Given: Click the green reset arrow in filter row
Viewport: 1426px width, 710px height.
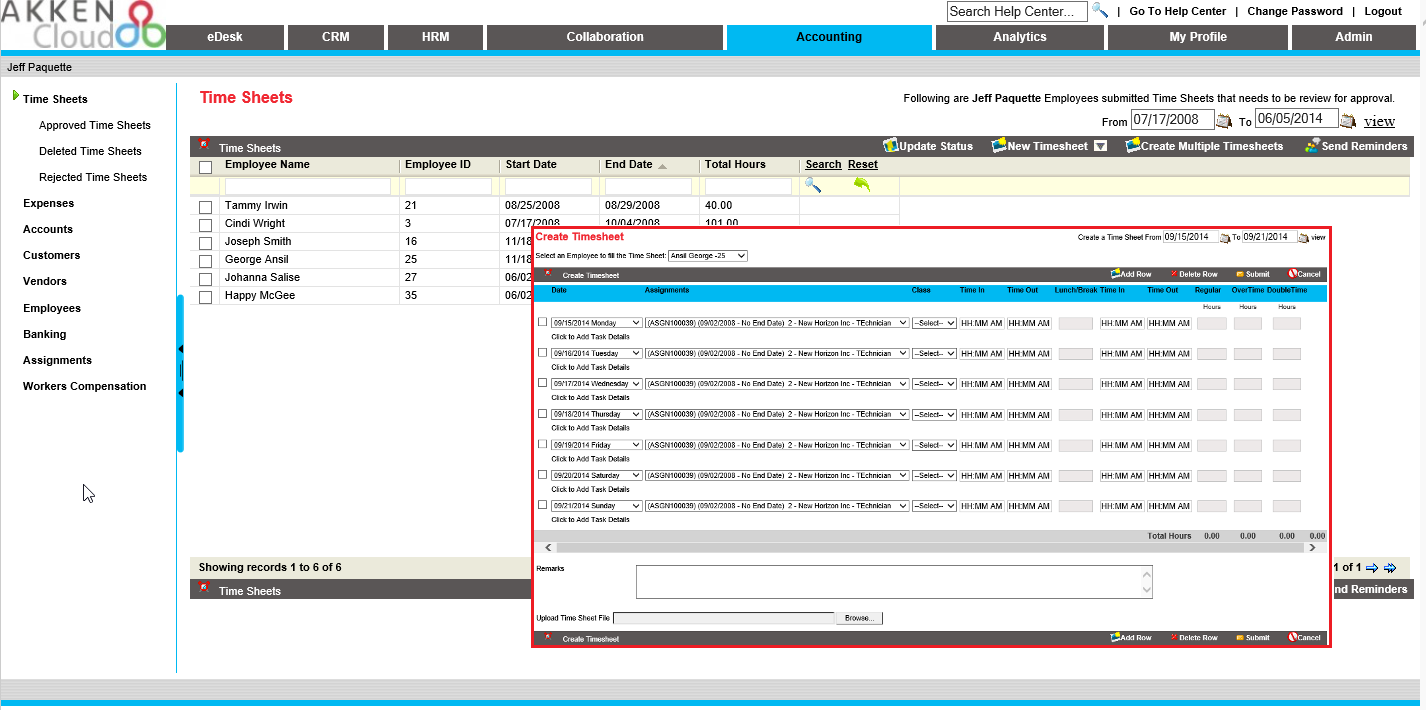Looking at the screenshot, I should point(861,185).
